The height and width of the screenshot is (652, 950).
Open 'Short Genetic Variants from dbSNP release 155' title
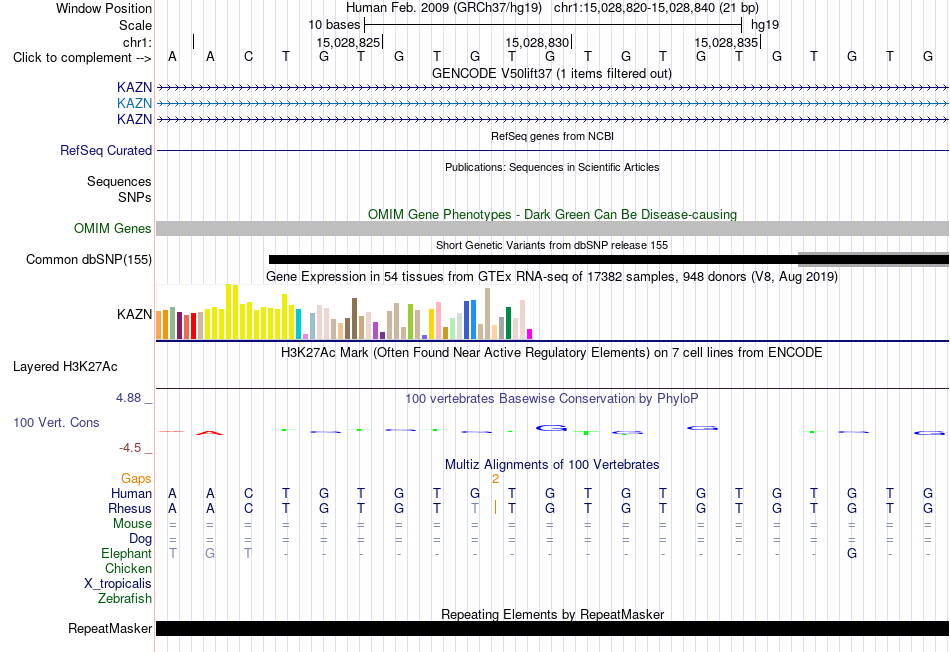click(x=552, y=245)
